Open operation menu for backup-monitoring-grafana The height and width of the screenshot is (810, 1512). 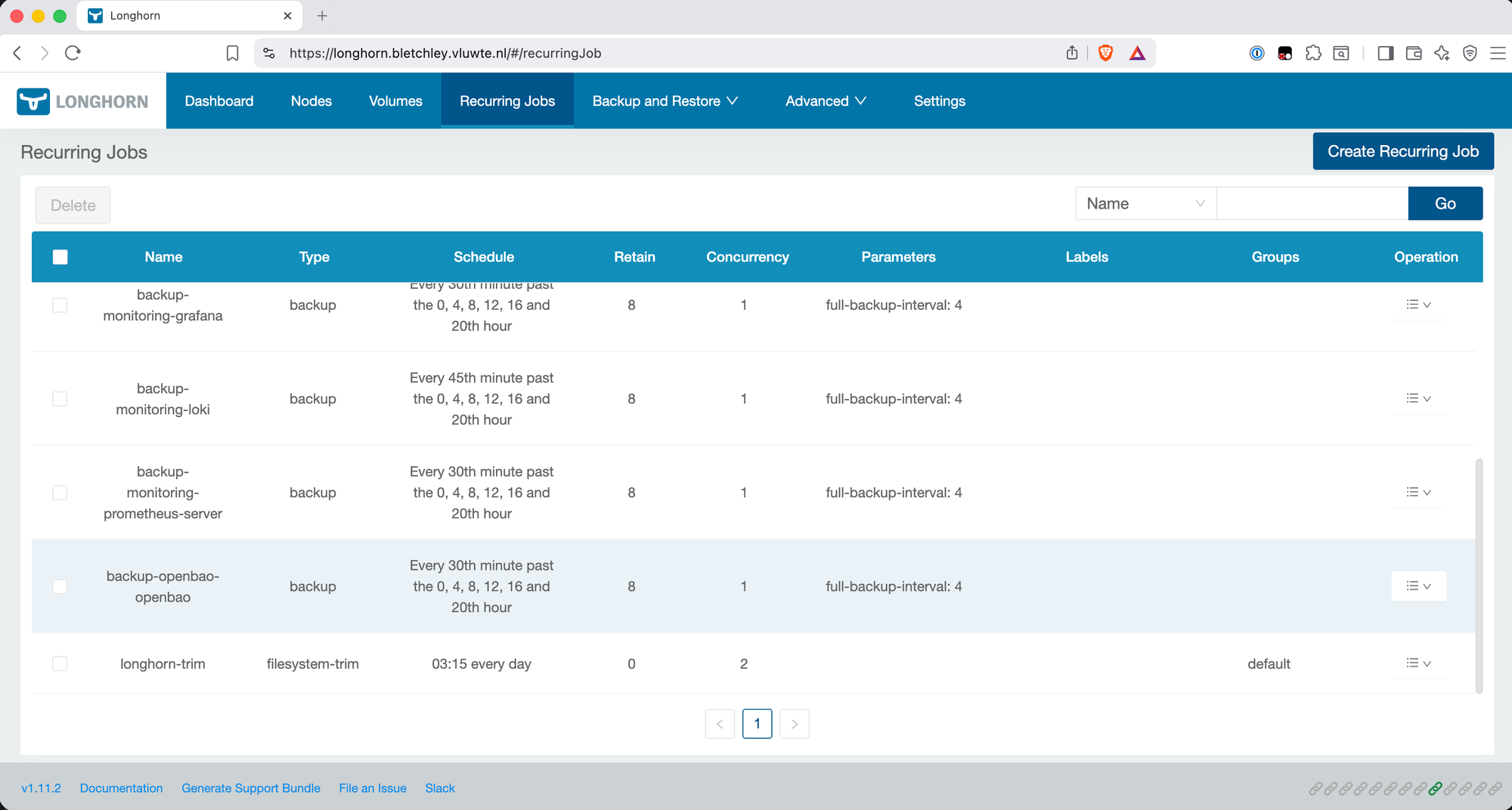pos(1418,305)
